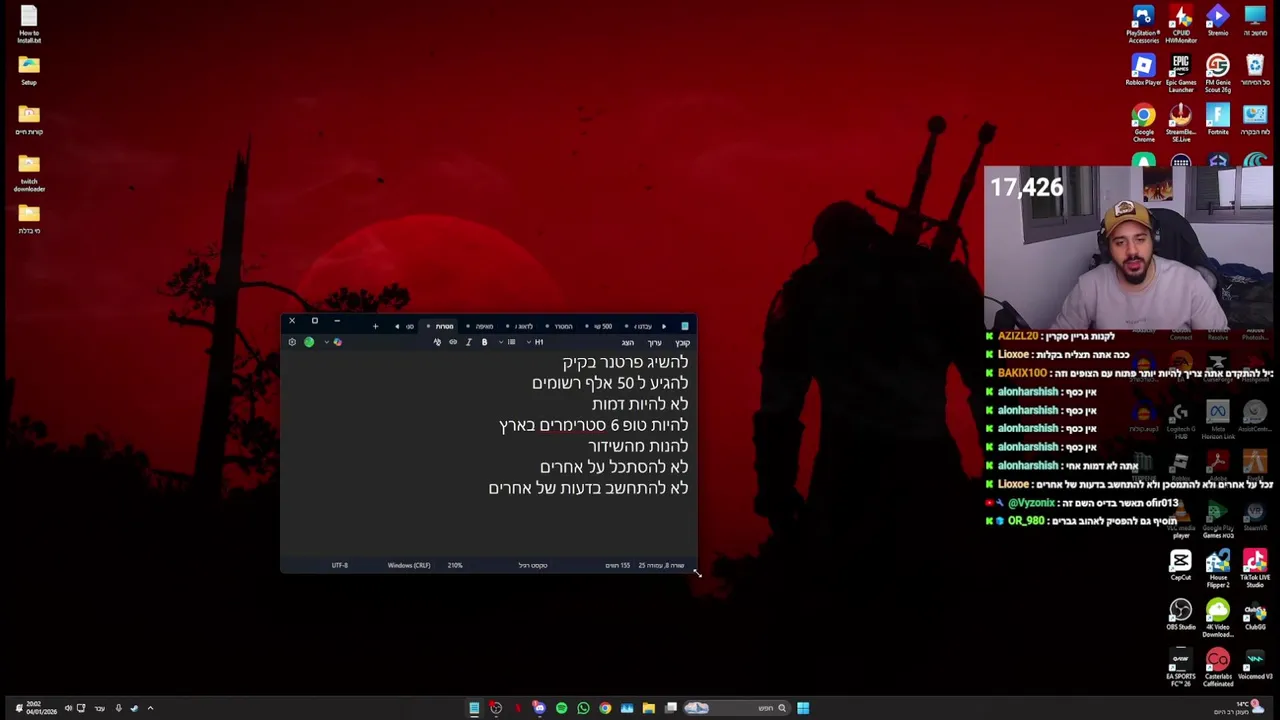Viewport: 1280px width, 720px height.
Task: Open Roblox Player desktop shortcut
Action: click(1143, 70)
